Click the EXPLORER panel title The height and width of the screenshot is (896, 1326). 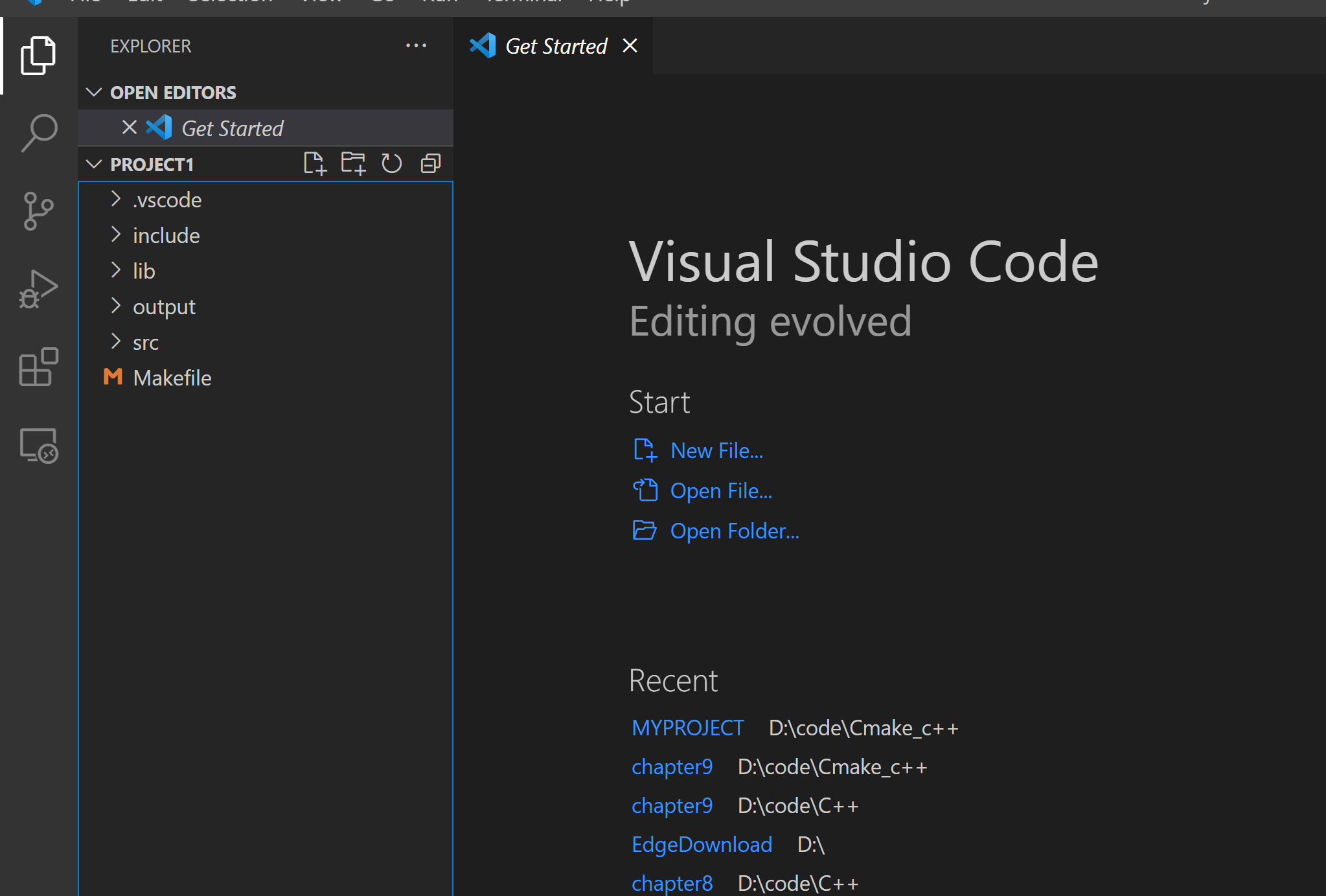pyautogui.click(x=150, y=46)
